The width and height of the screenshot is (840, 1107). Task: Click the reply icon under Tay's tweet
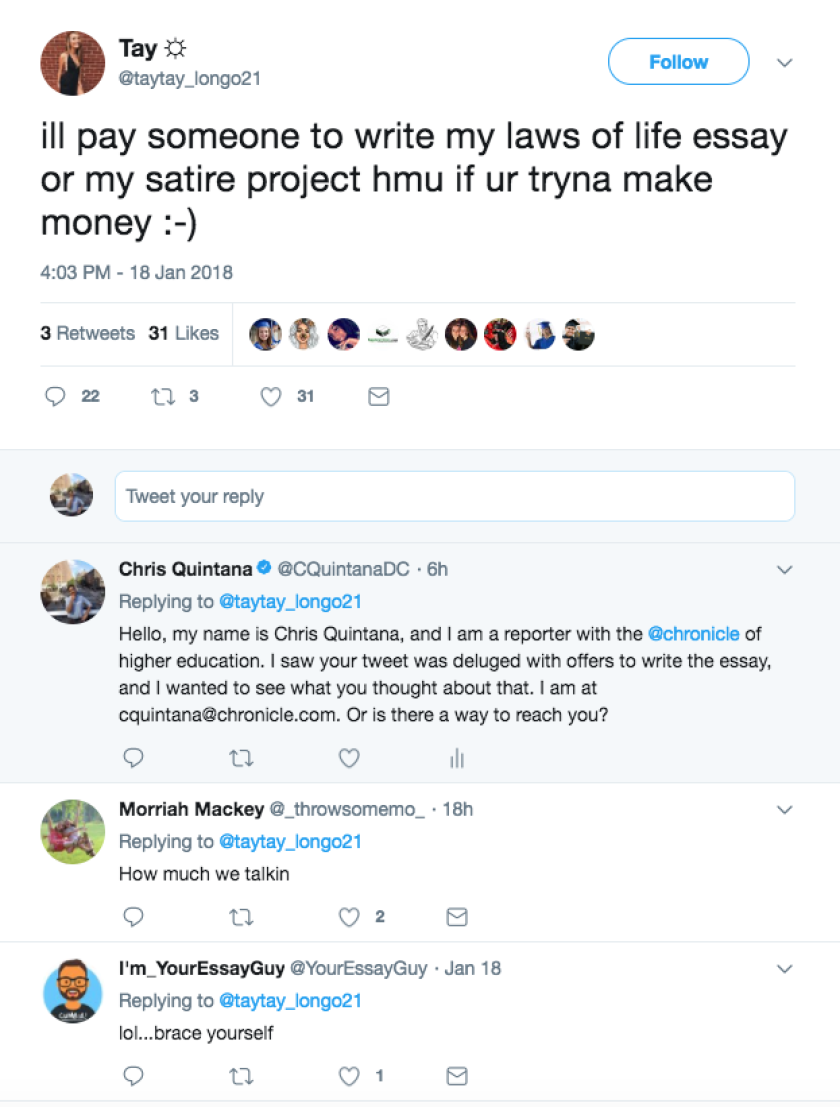coord(56,397)
